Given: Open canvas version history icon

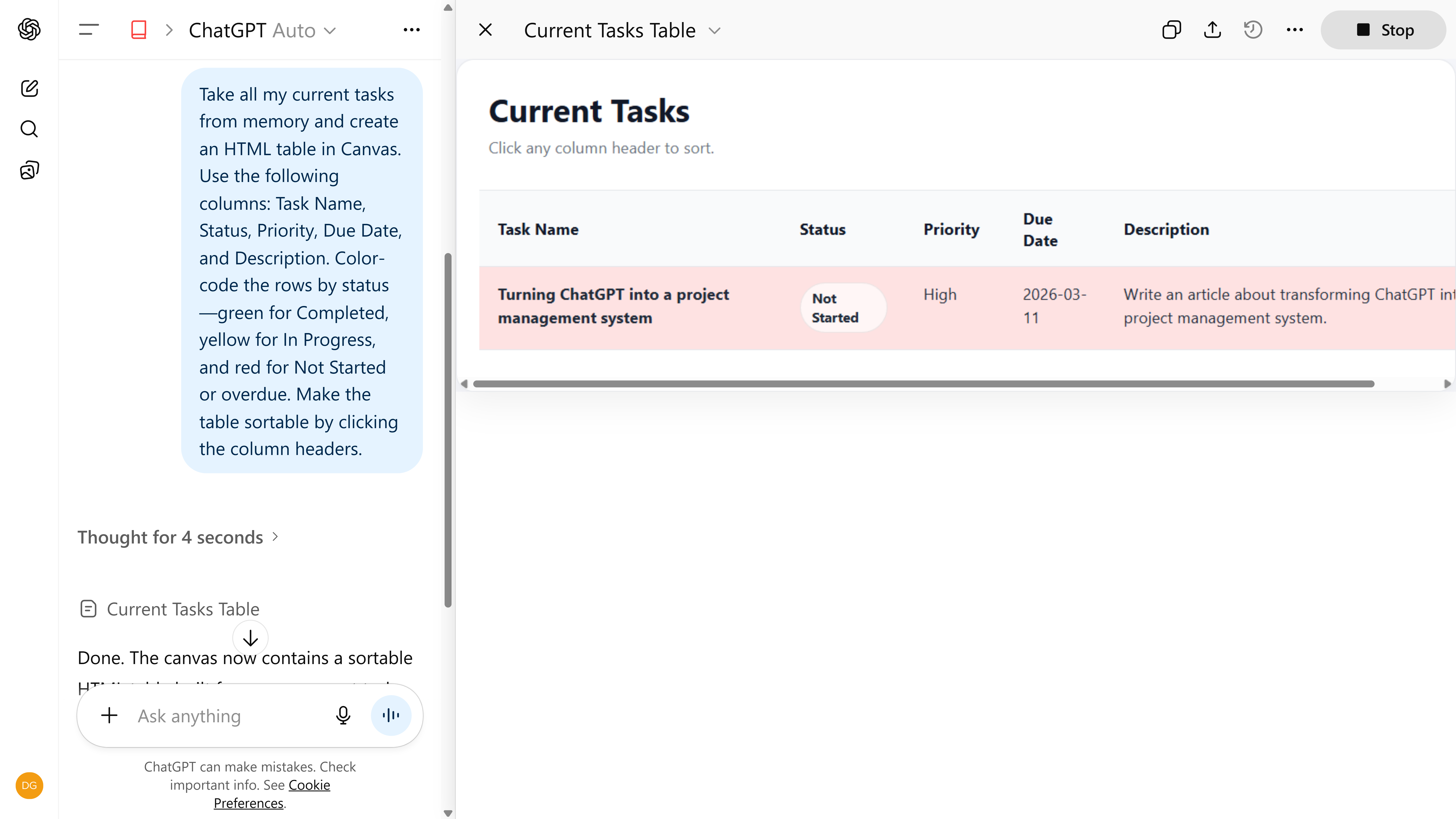Looking at the screenshot, I should pos(1253,30).
